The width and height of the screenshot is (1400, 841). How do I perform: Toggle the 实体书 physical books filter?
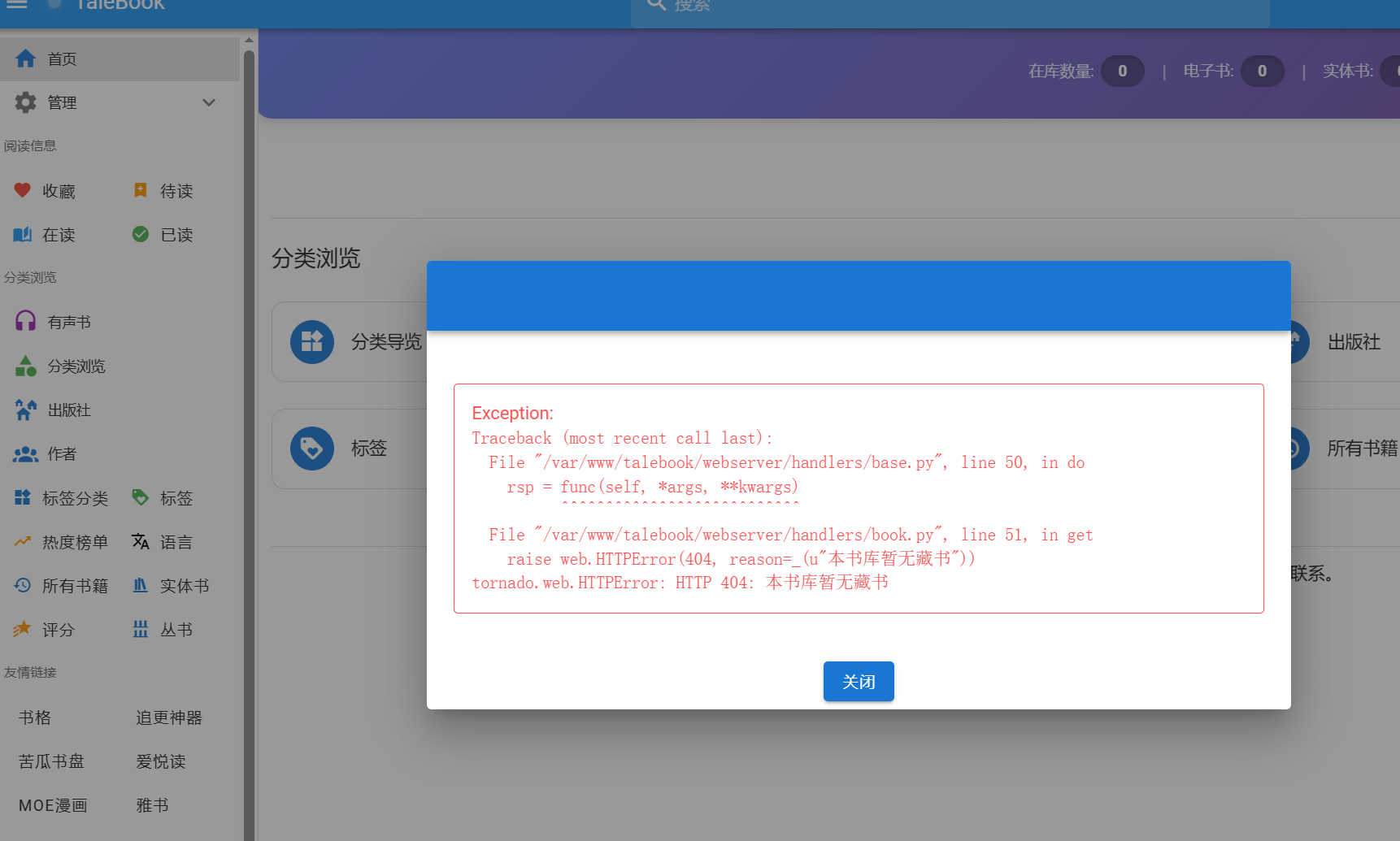pyautogui.click(x=140, y=585)
